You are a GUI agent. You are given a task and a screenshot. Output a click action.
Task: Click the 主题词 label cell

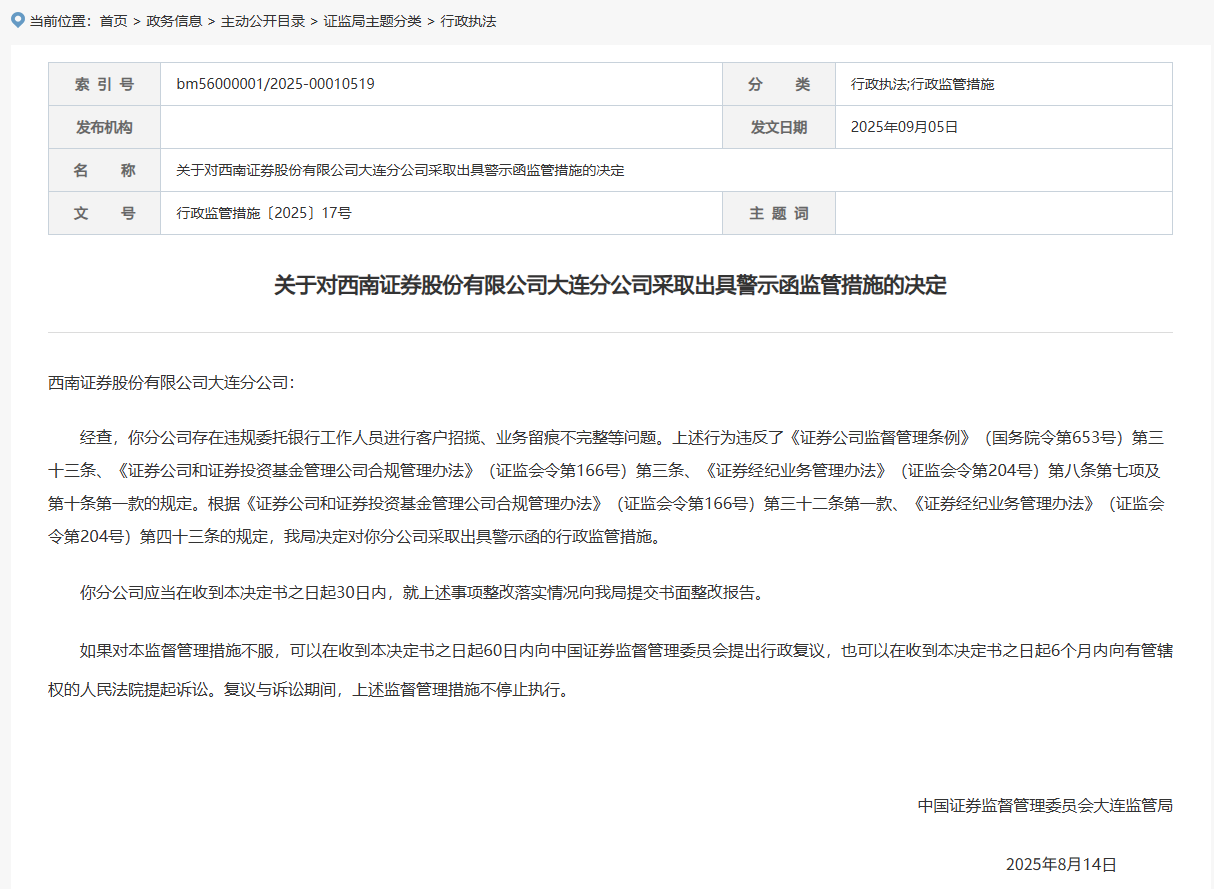[x=779, y=213]
